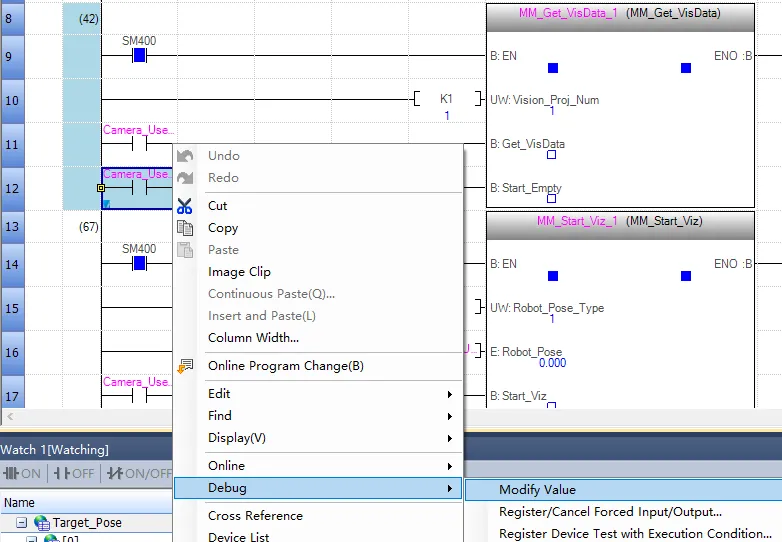Viewport: 782px width, 542px height.
Task: Click the ON button in Watch toolbar
Action: coord(23,473)
